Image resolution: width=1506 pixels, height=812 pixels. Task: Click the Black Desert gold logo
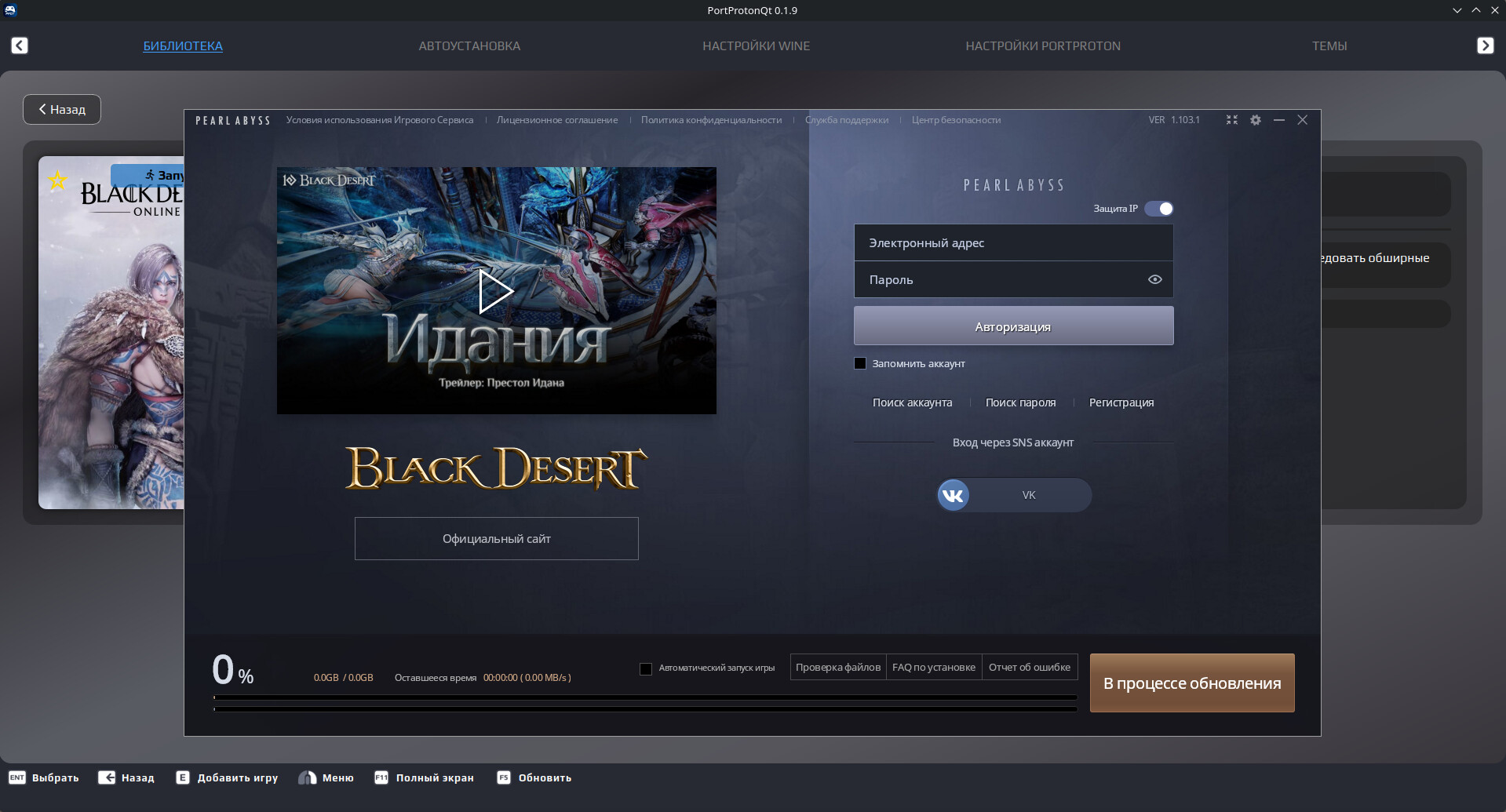[496, 468]
